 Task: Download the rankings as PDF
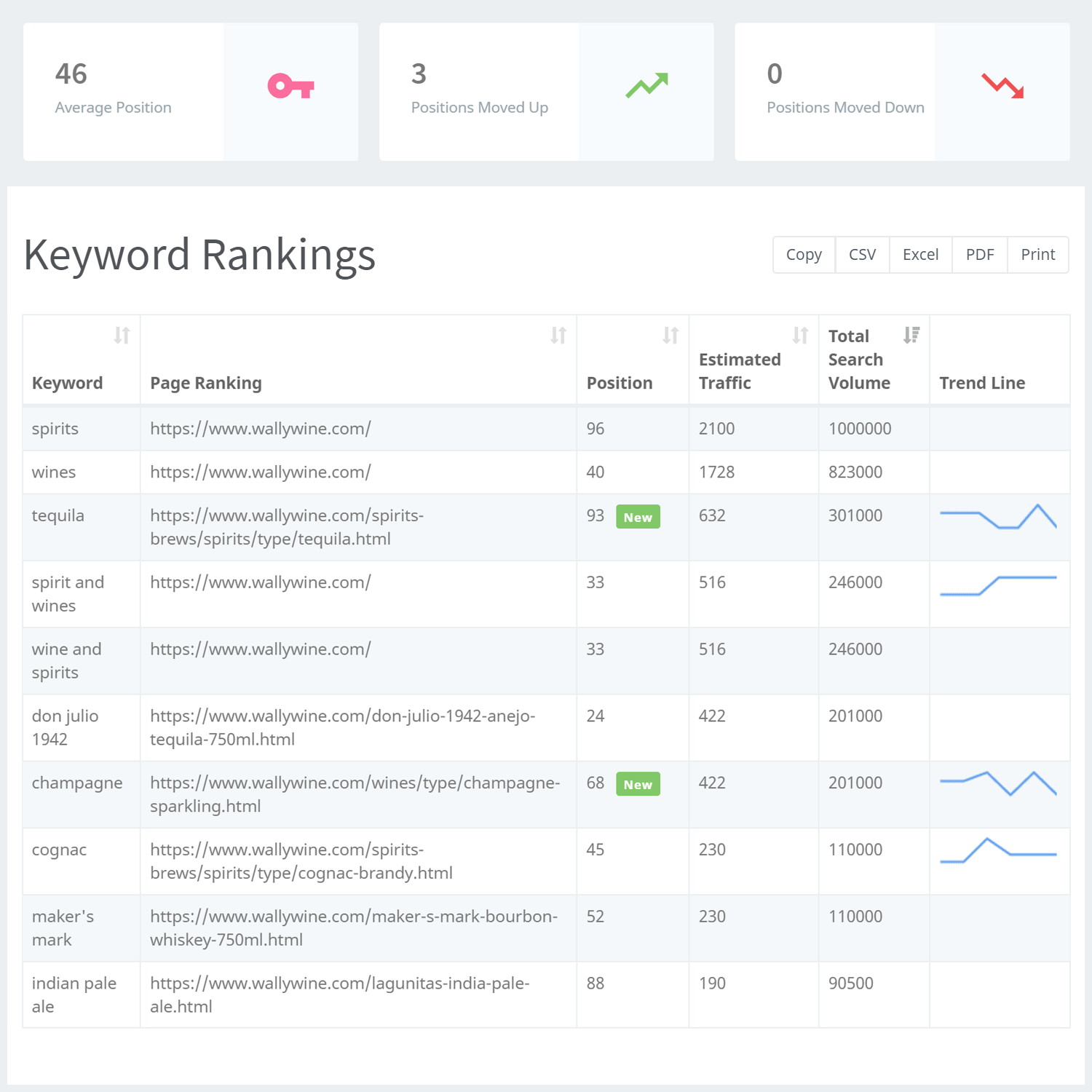point(979,255)
